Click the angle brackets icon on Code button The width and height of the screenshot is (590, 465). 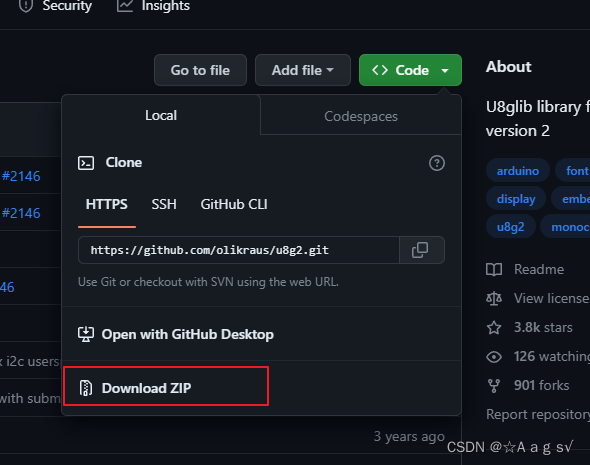[380, 70]
